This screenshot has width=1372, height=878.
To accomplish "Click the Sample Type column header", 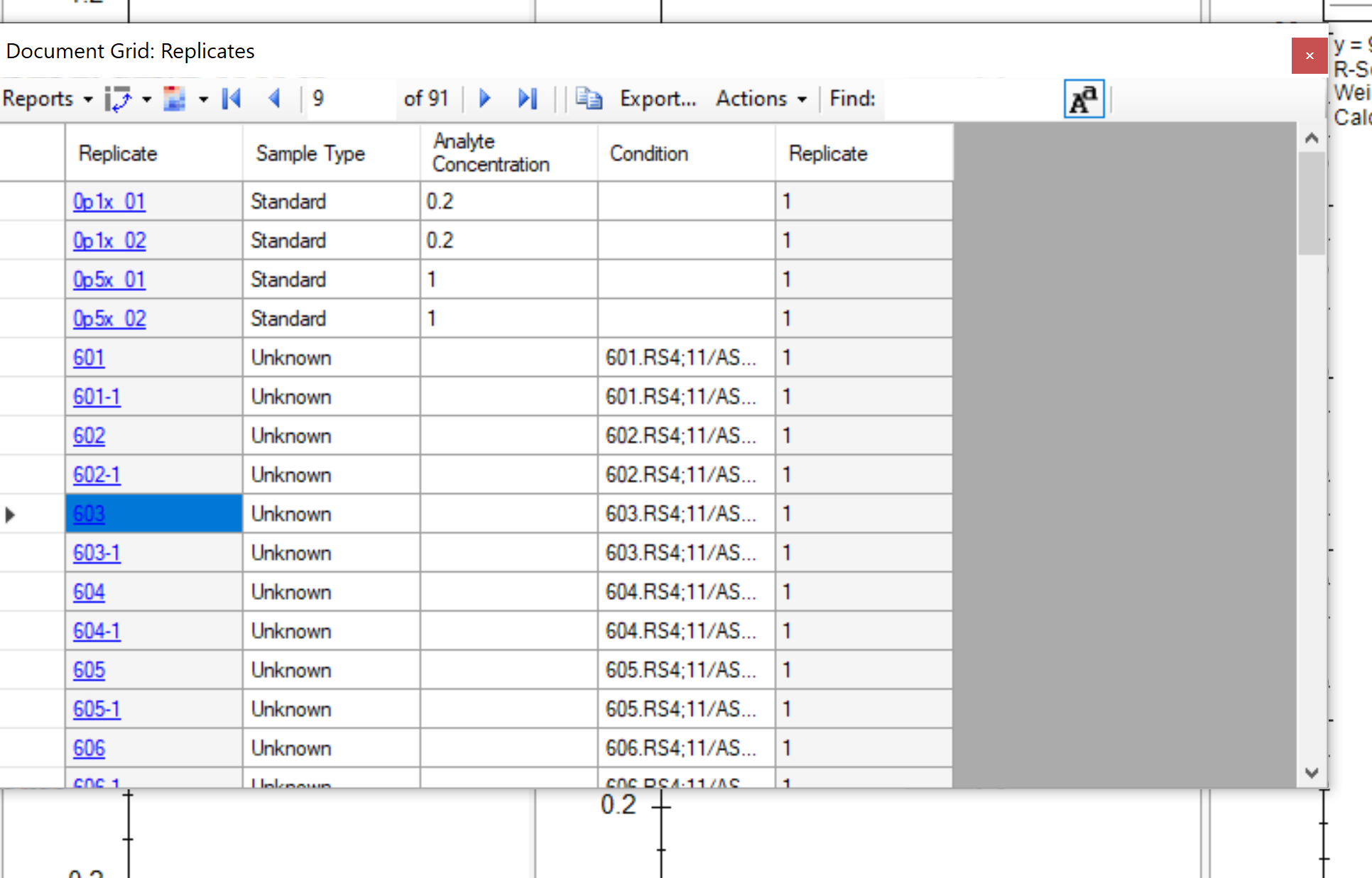I will point(310,153).
